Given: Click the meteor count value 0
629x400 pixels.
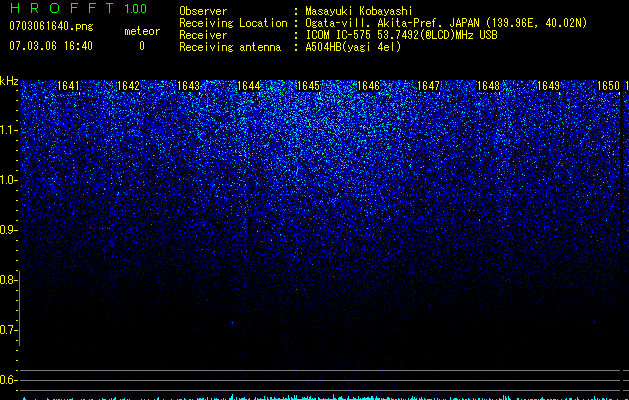Looking at the screenshot, I should [x=142, y=46].
